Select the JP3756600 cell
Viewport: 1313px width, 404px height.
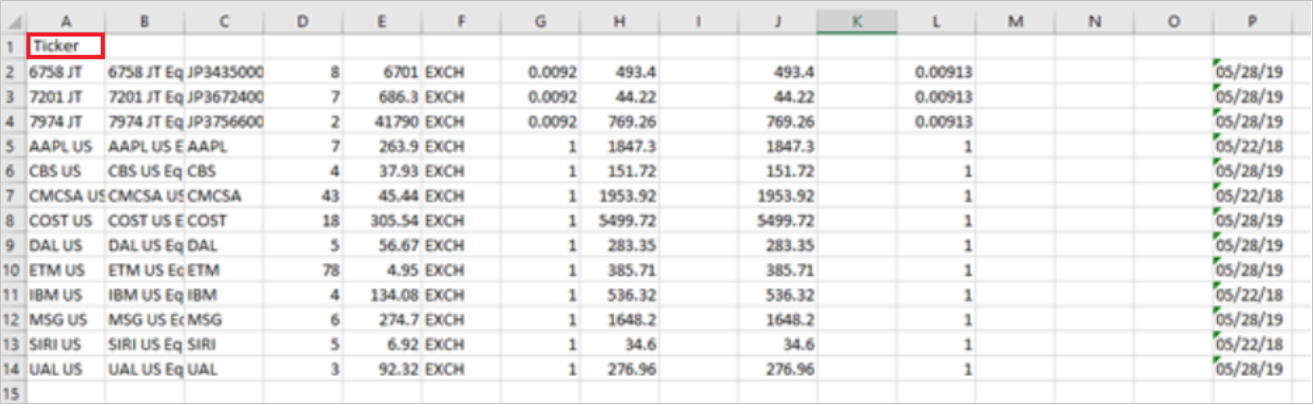click(x=224, y=122)
